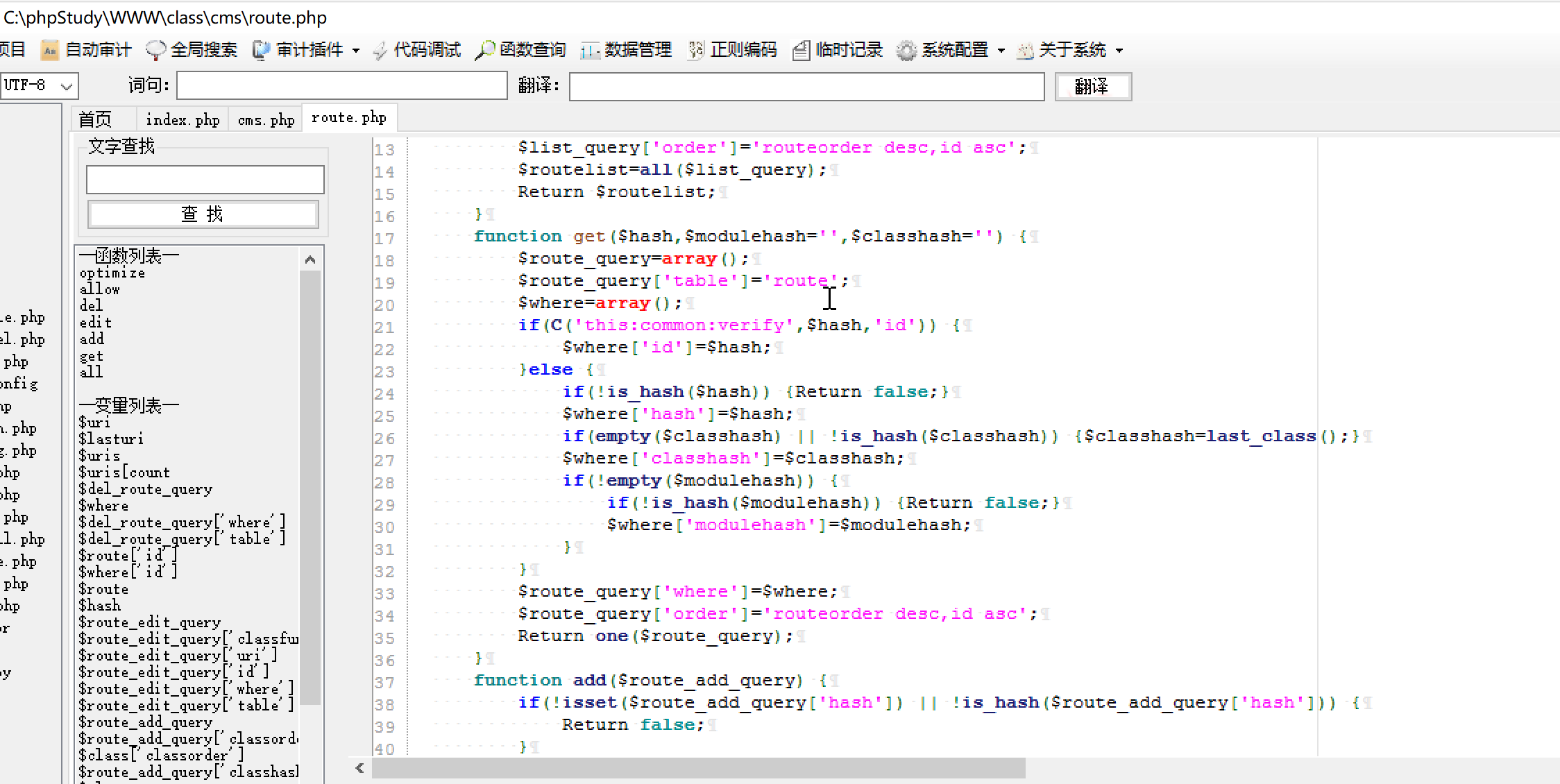Select 'optimize' in function list

pyautogui.click(x=112, y=273)
